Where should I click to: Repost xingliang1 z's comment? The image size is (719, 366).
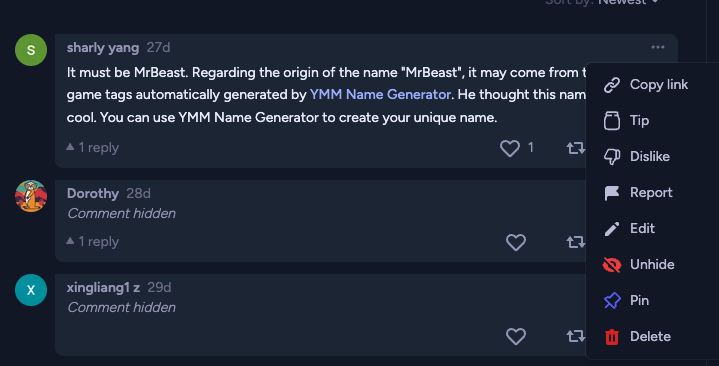576,336
